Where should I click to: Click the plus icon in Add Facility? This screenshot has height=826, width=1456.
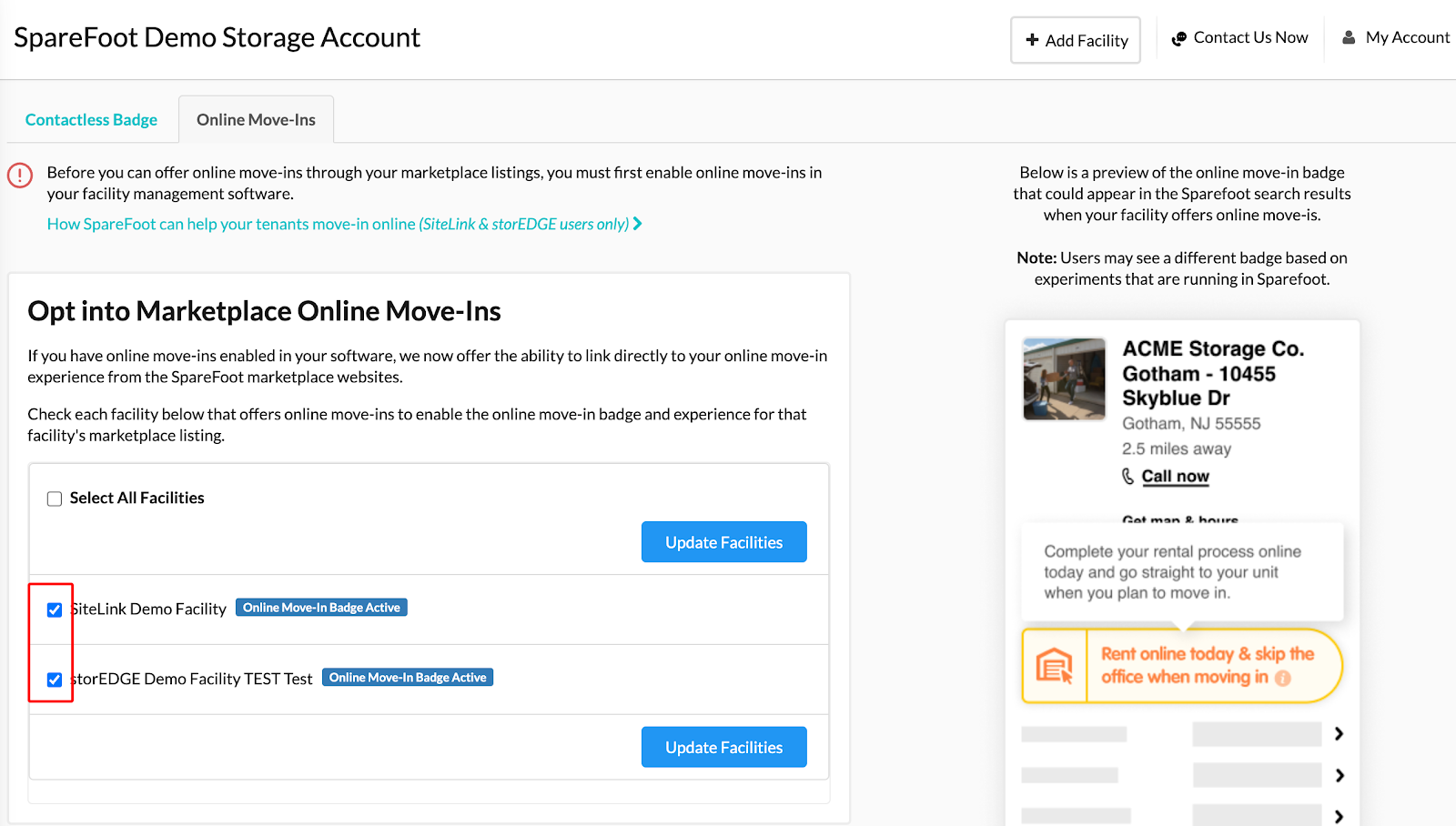pos(1032,40)
